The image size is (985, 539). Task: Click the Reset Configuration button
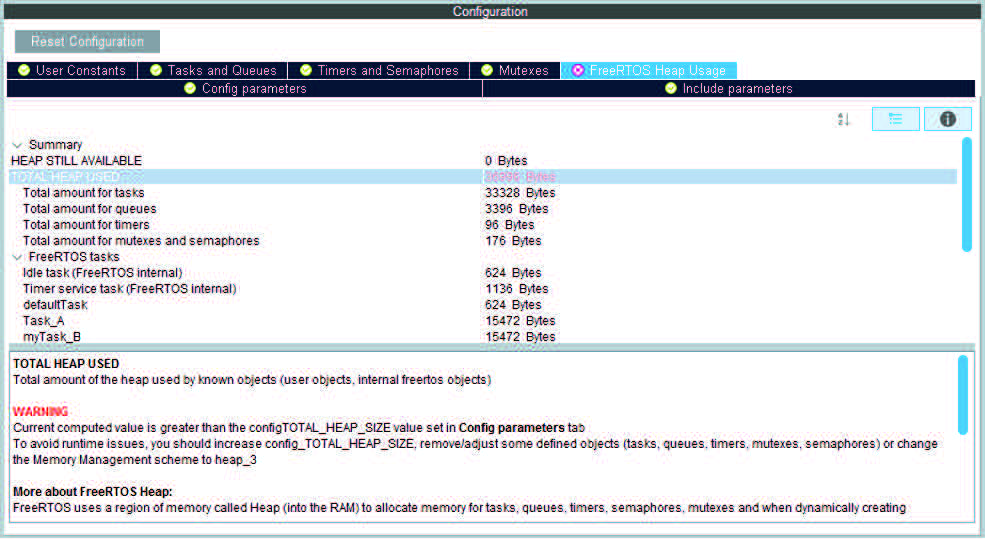[x=87, y=41]
